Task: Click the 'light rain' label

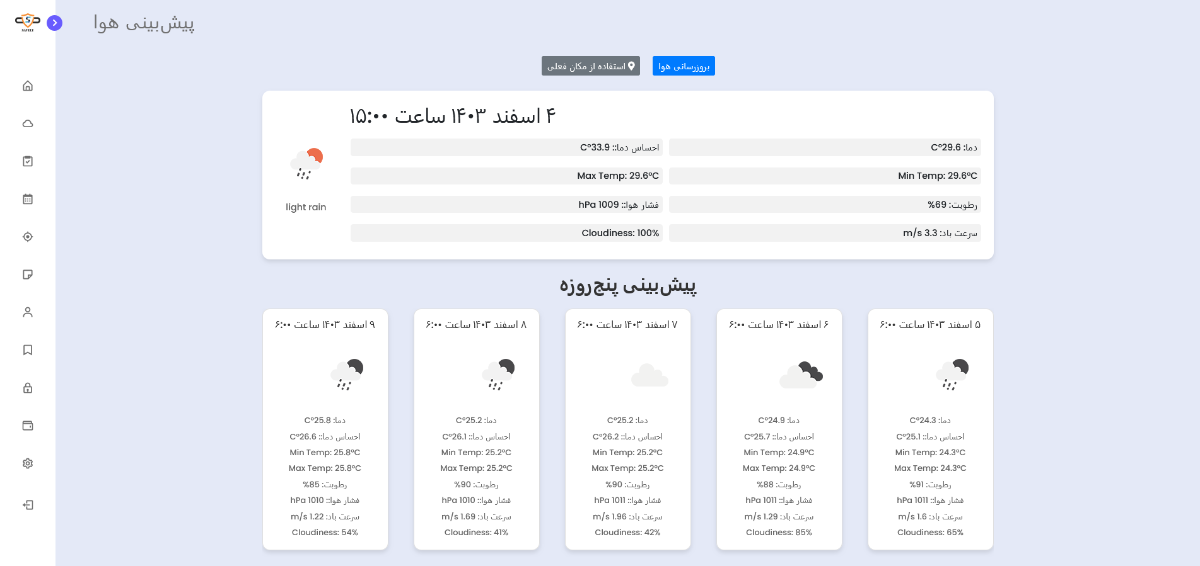Action: pos(306,207)
